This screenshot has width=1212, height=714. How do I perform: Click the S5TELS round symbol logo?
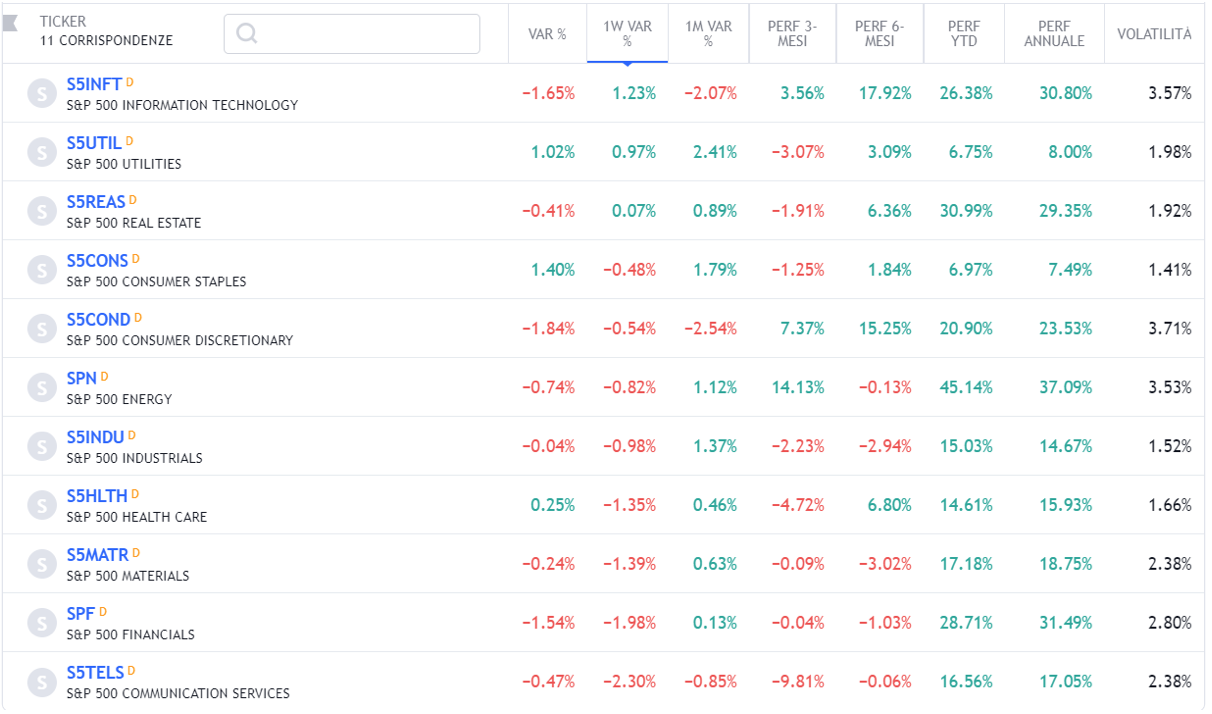click(x=41, y=682)
